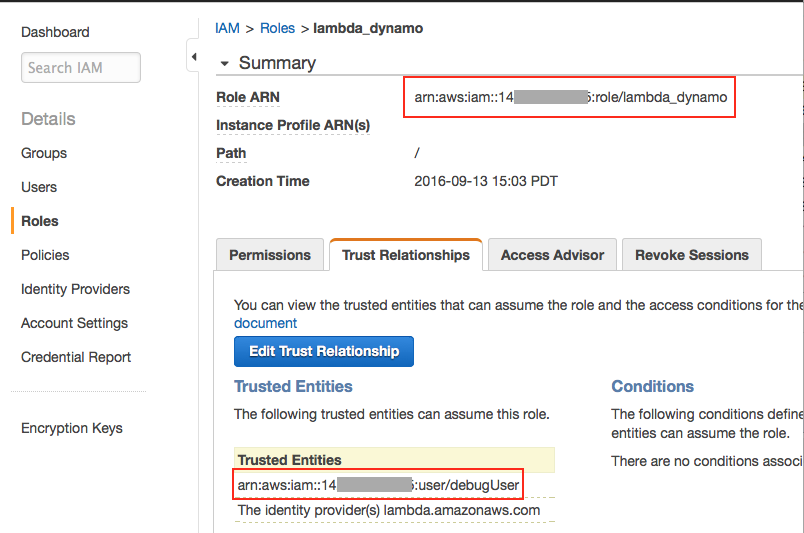View the Credential Report
This screenshot has height=533, width=804.
point(76,357)
